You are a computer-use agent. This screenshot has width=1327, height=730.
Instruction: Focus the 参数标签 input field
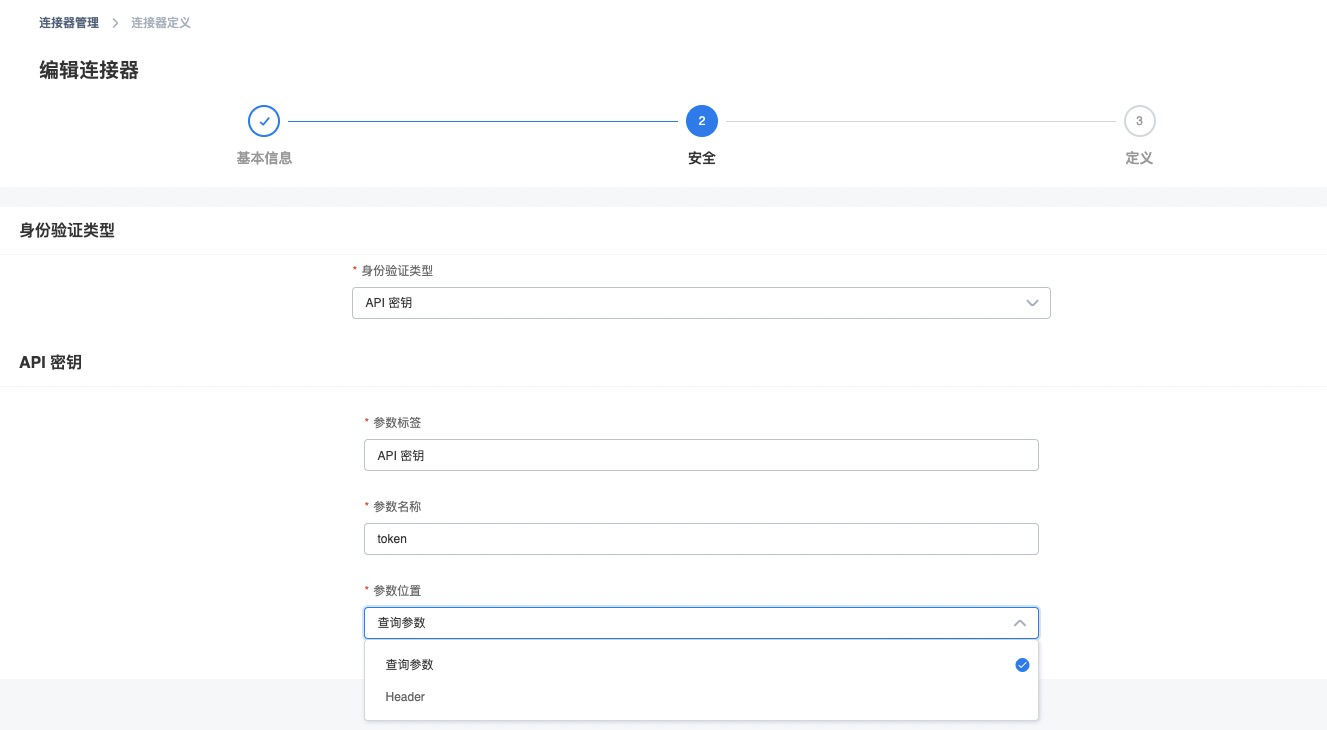(x=701, y=455)
